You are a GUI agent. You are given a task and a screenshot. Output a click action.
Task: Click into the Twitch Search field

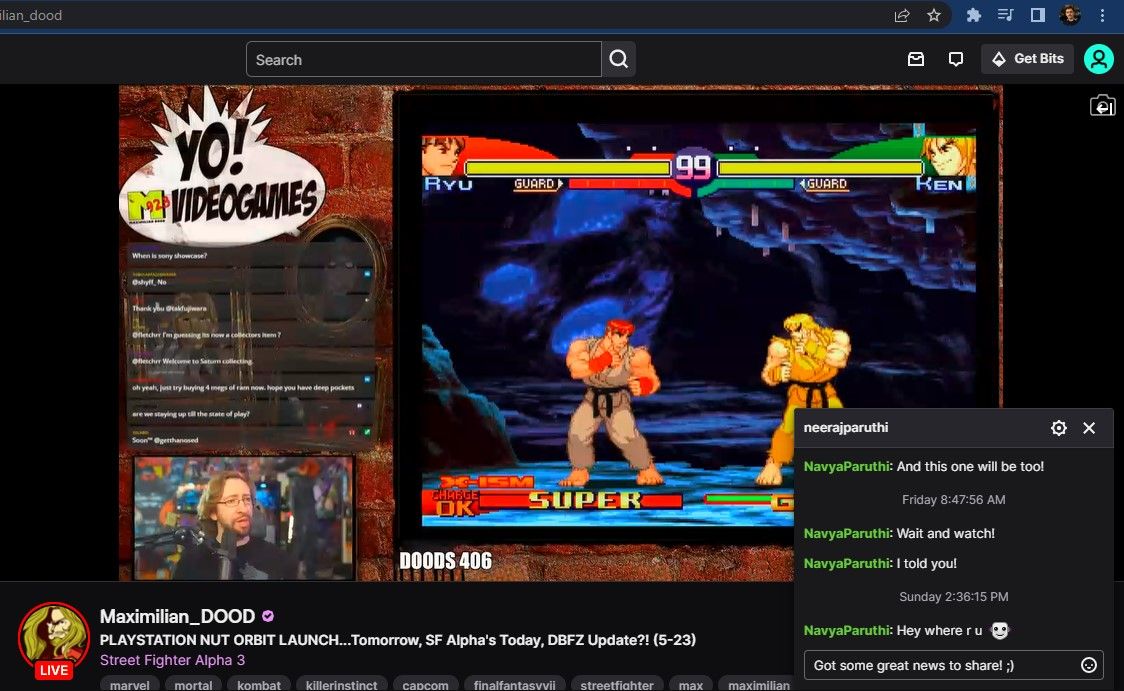pyautogui.click(x=424, y=59)
